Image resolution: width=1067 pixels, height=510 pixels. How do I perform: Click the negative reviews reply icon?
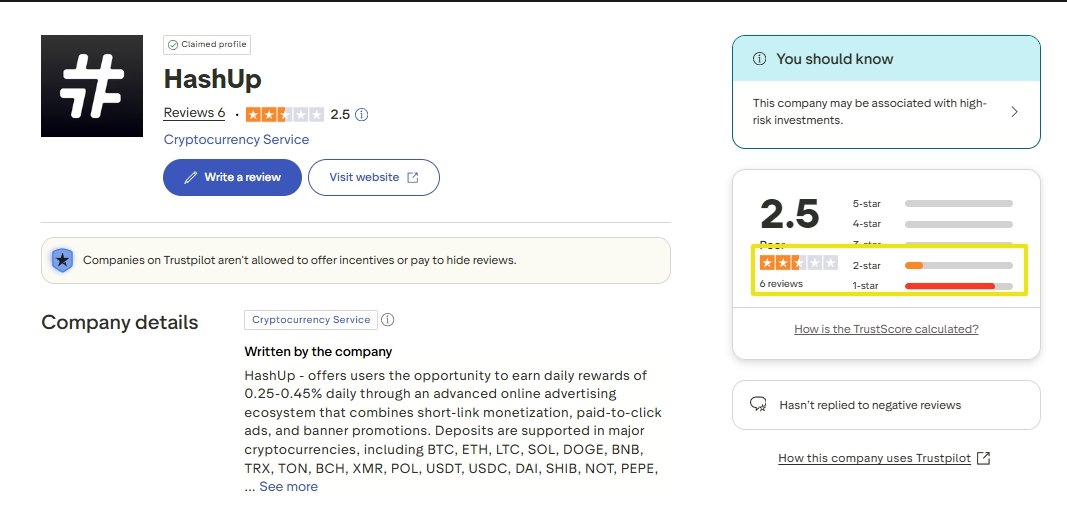point(759,405)
